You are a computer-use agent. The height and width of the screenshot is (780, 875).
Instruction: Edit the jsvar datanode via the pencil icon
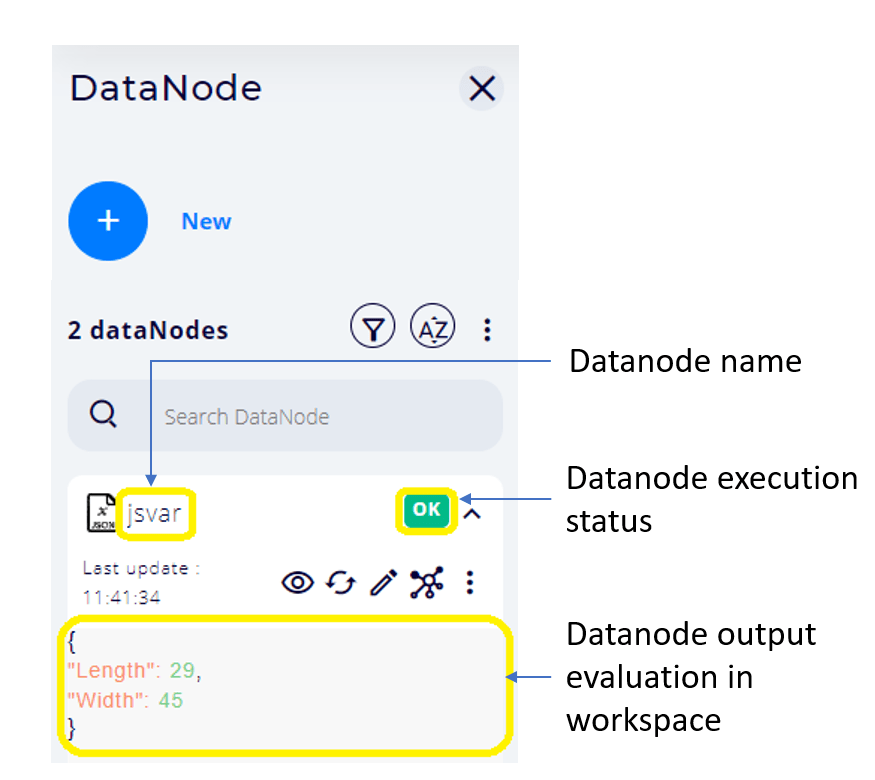pyautogui.click(x=381, y=582)
